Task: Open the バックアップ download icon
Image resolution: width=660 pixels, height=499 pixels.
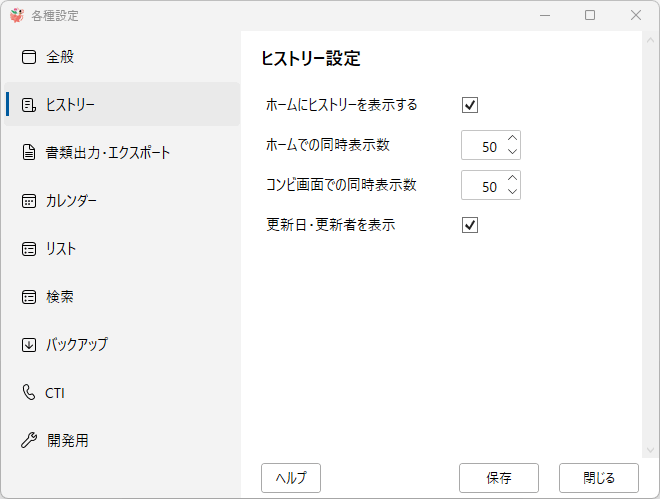Action: (x=29, y=345)
